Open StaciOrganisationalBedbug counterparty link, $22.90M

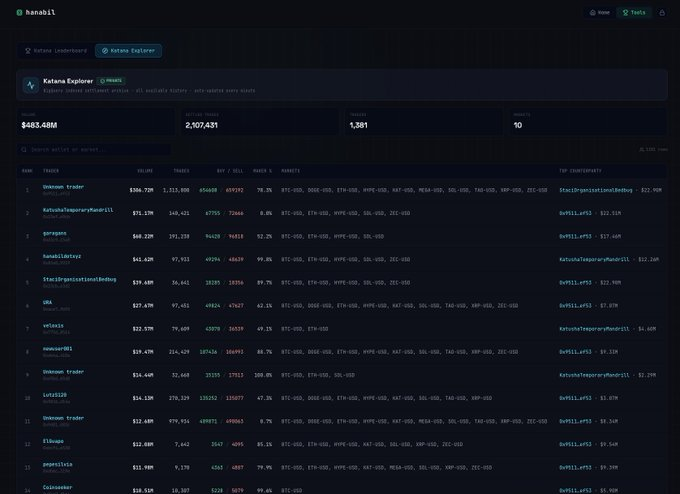595,190
